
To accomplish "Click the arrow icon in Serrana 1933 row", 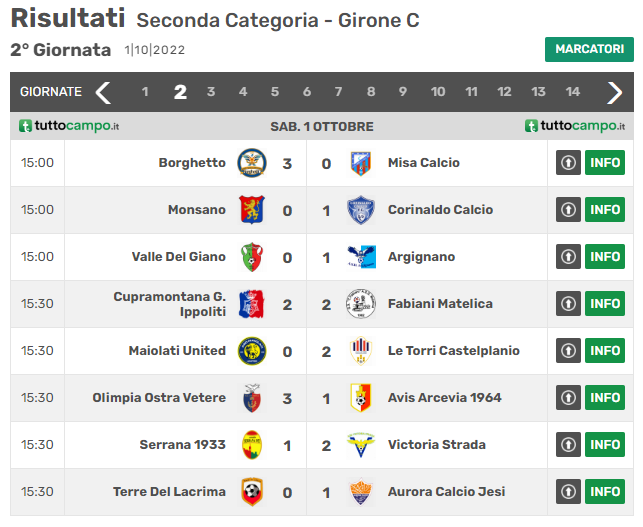I will click(568, 445).
